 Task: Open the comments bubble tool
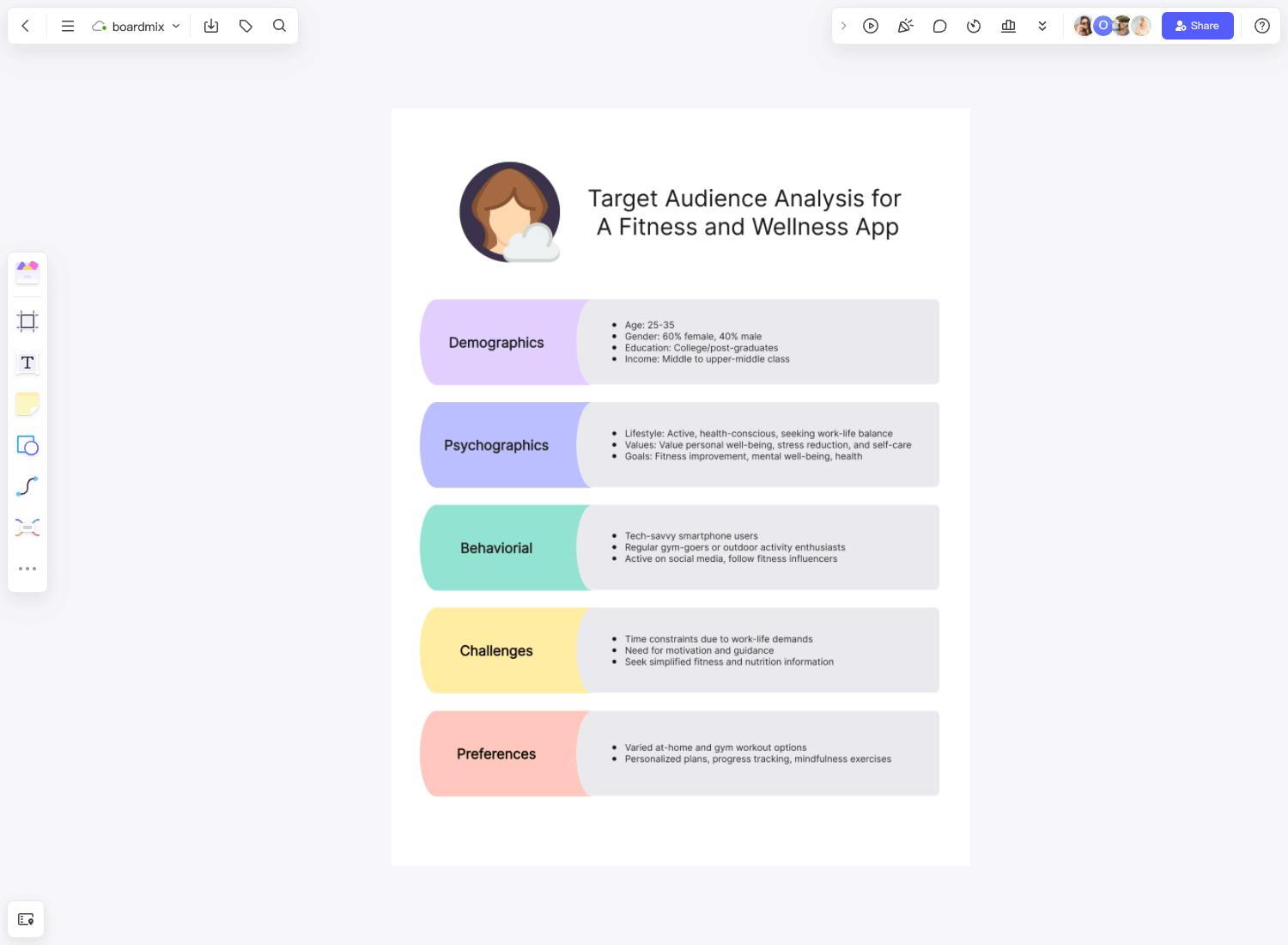coord(939,26)
